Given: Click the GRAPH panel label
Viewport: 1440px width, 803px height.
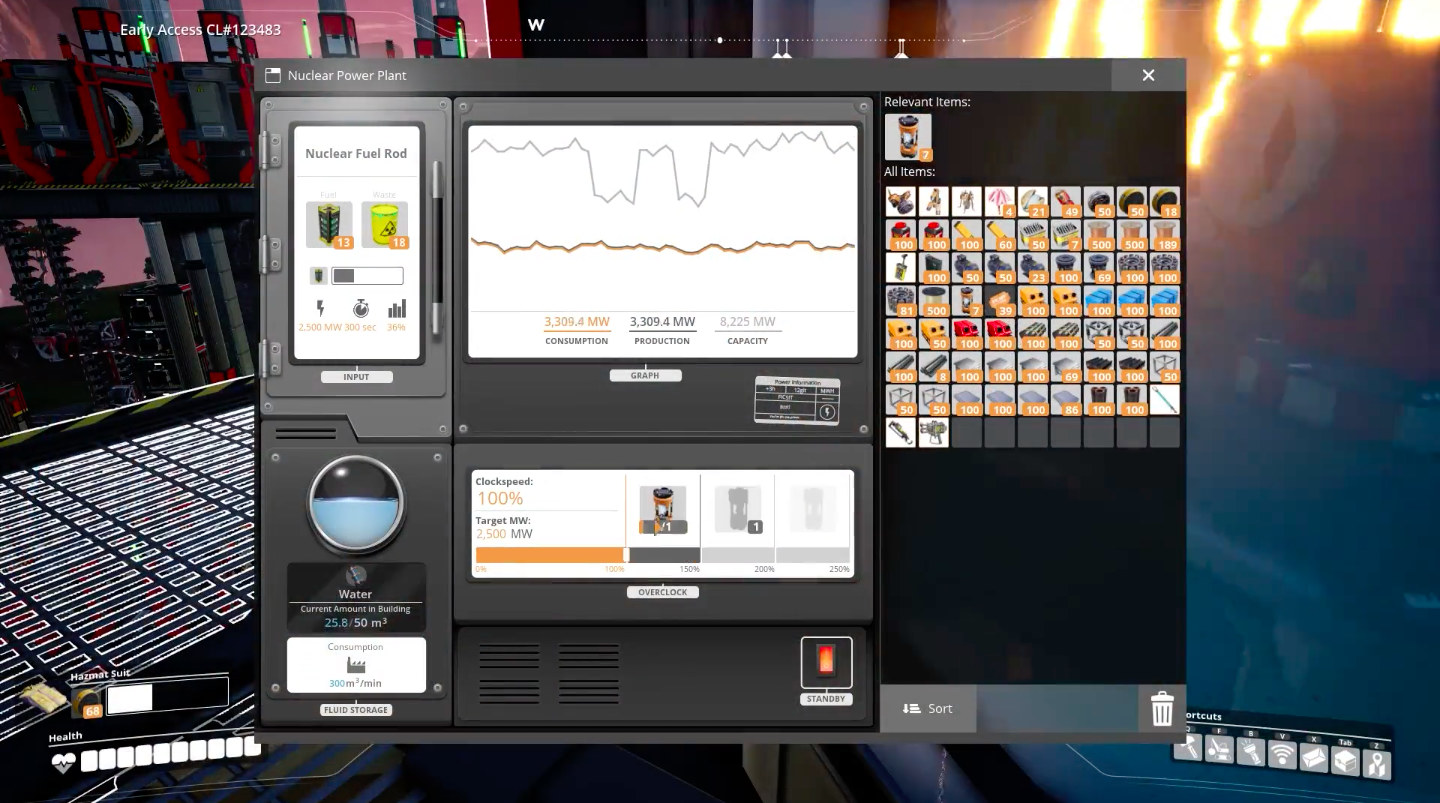Looking at the screenshot, I should pos(645,375).
